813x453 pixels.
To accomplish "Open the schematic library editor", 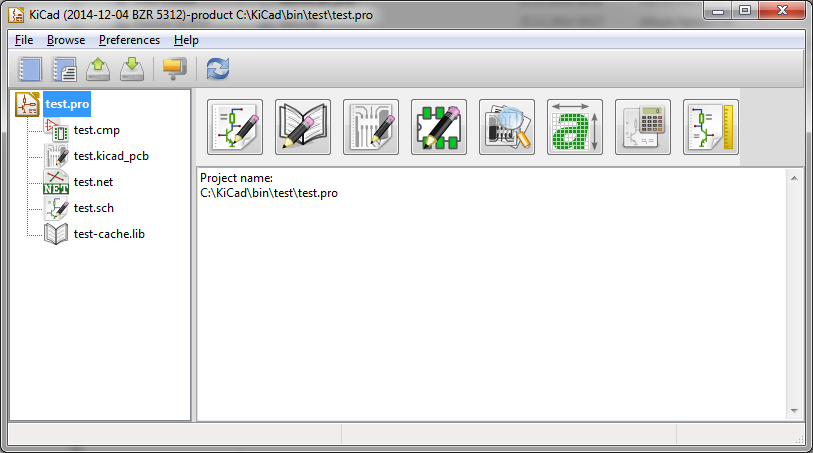I will coord(303,127).
